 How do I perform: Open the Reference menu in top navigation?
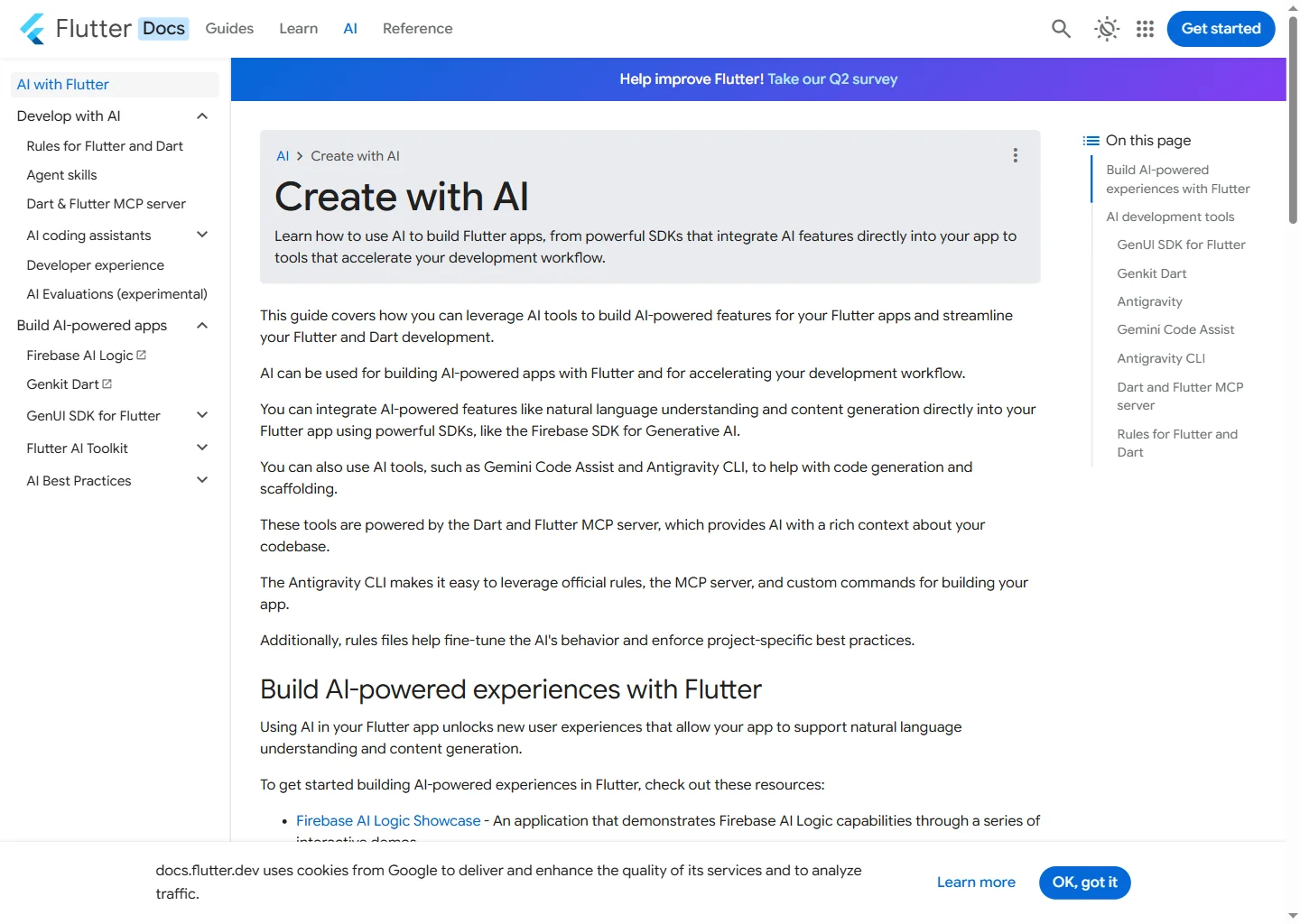pyautogui.click(x=418, y=29)
